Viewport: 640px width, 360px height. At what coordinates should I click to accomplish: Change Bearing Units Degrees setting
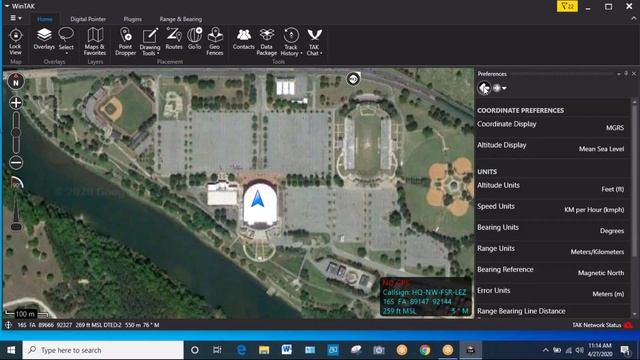[551, 229]
